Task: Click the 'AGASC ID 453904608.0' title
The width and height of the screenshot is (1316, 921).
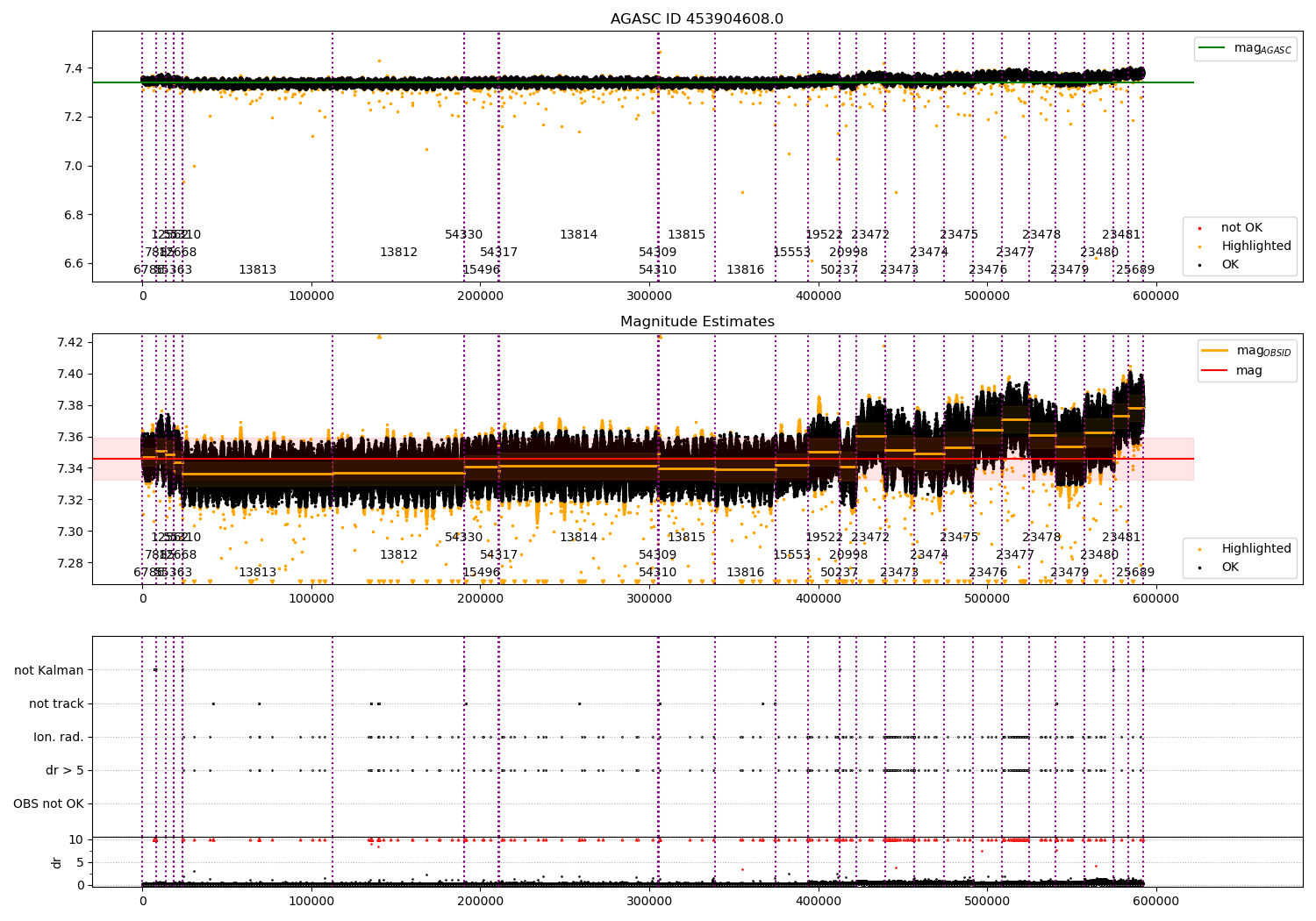Action: (x=697, y=19)
